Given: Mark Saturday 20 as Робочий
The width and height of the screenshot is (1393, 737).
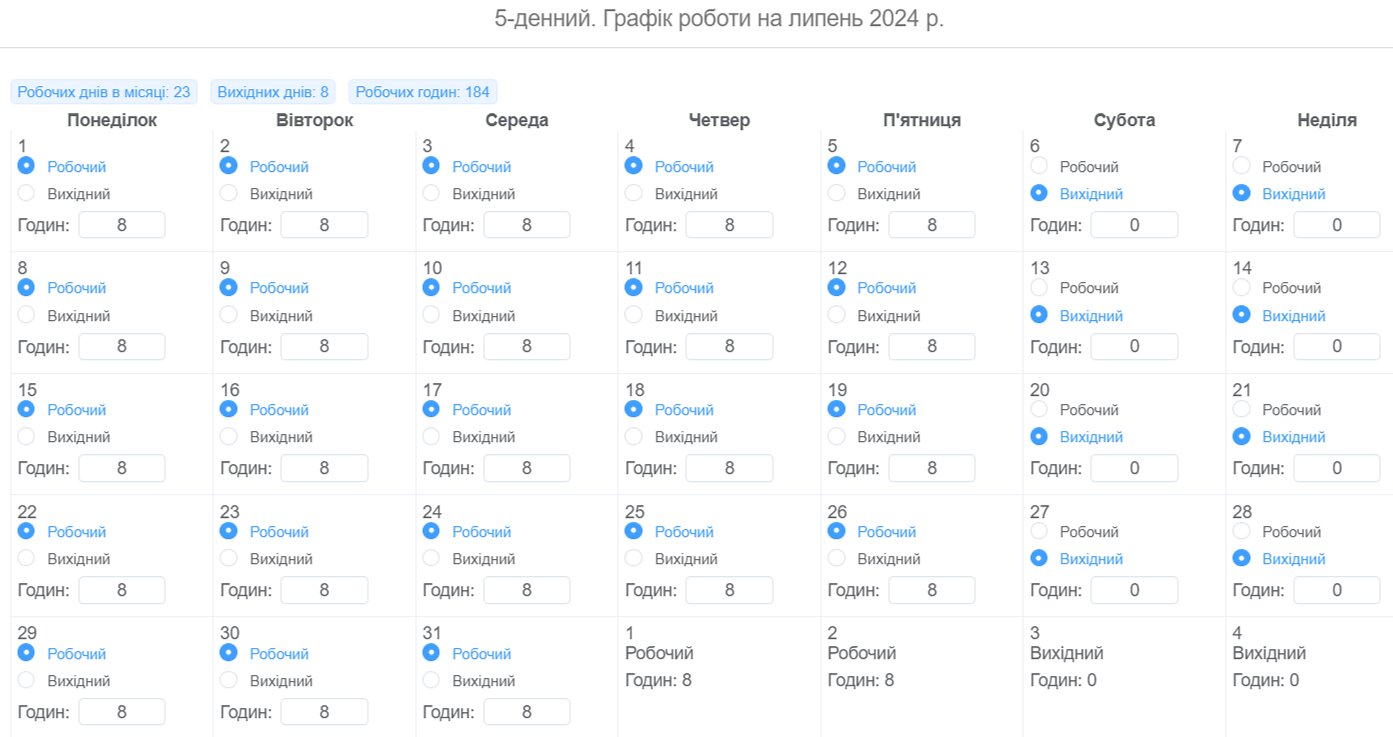Looking at the screenshot, I should click(1039, 409).
